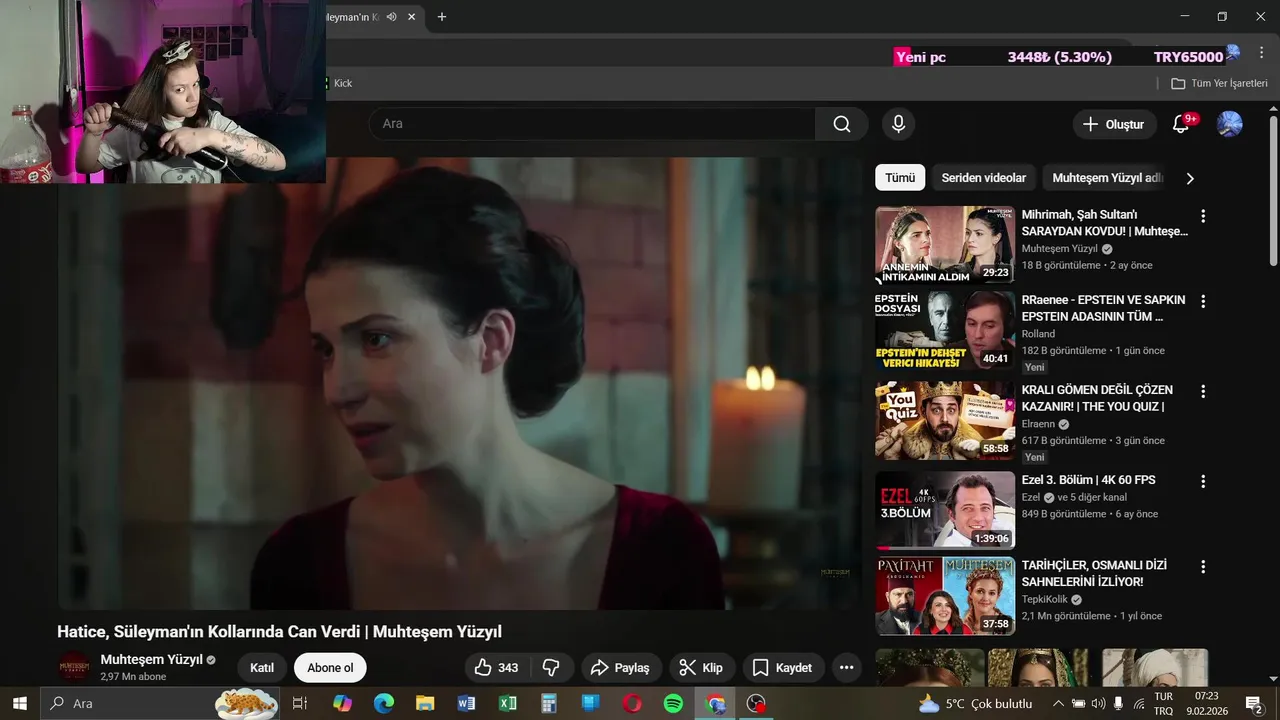Start voice search with microphone icon
Screen dimensions: 1280x720
pyautogui.click(x=898, y=124)
